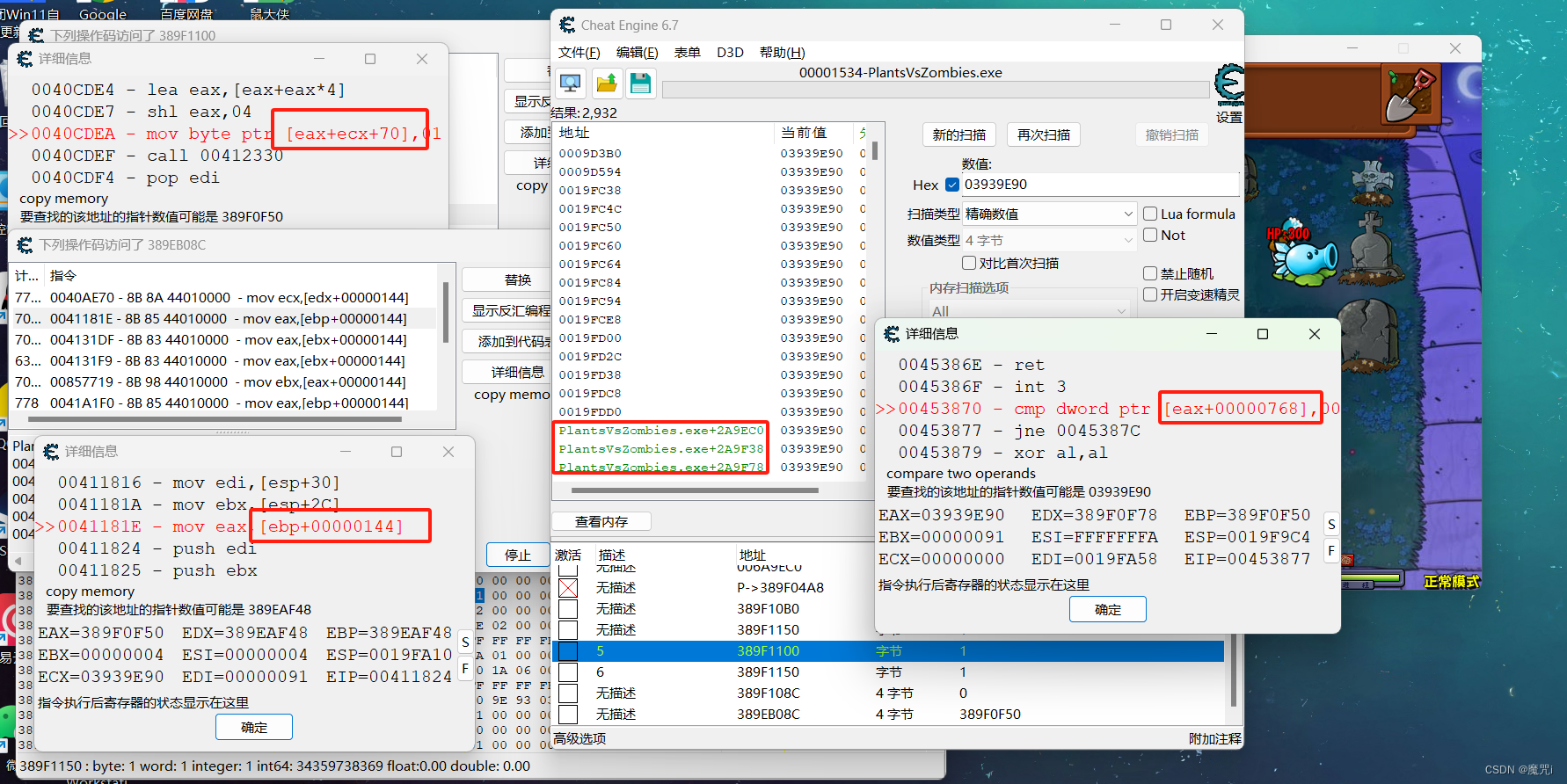Open the 文件 menu

(x=579, y=53)
